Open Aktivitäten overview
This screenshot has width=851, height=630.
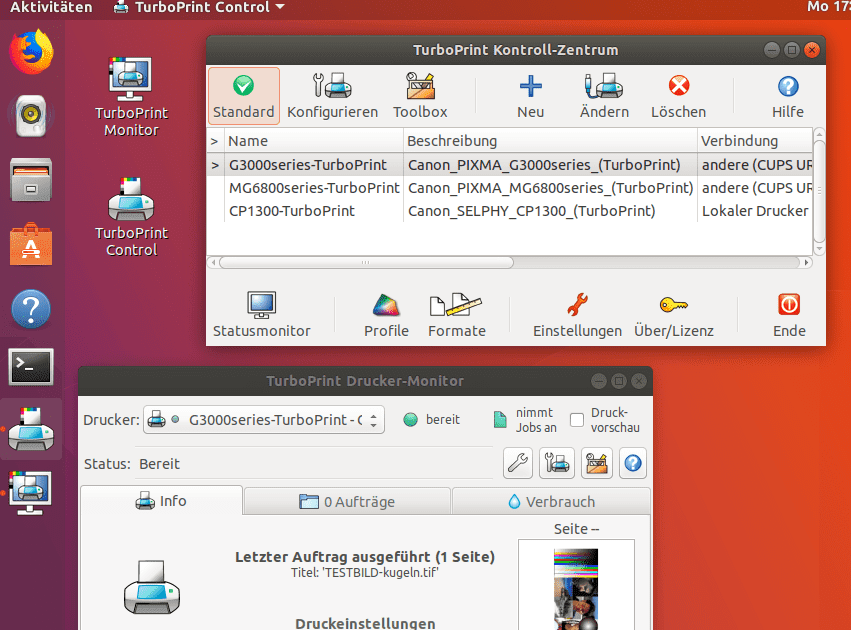[x=52, y=8]
